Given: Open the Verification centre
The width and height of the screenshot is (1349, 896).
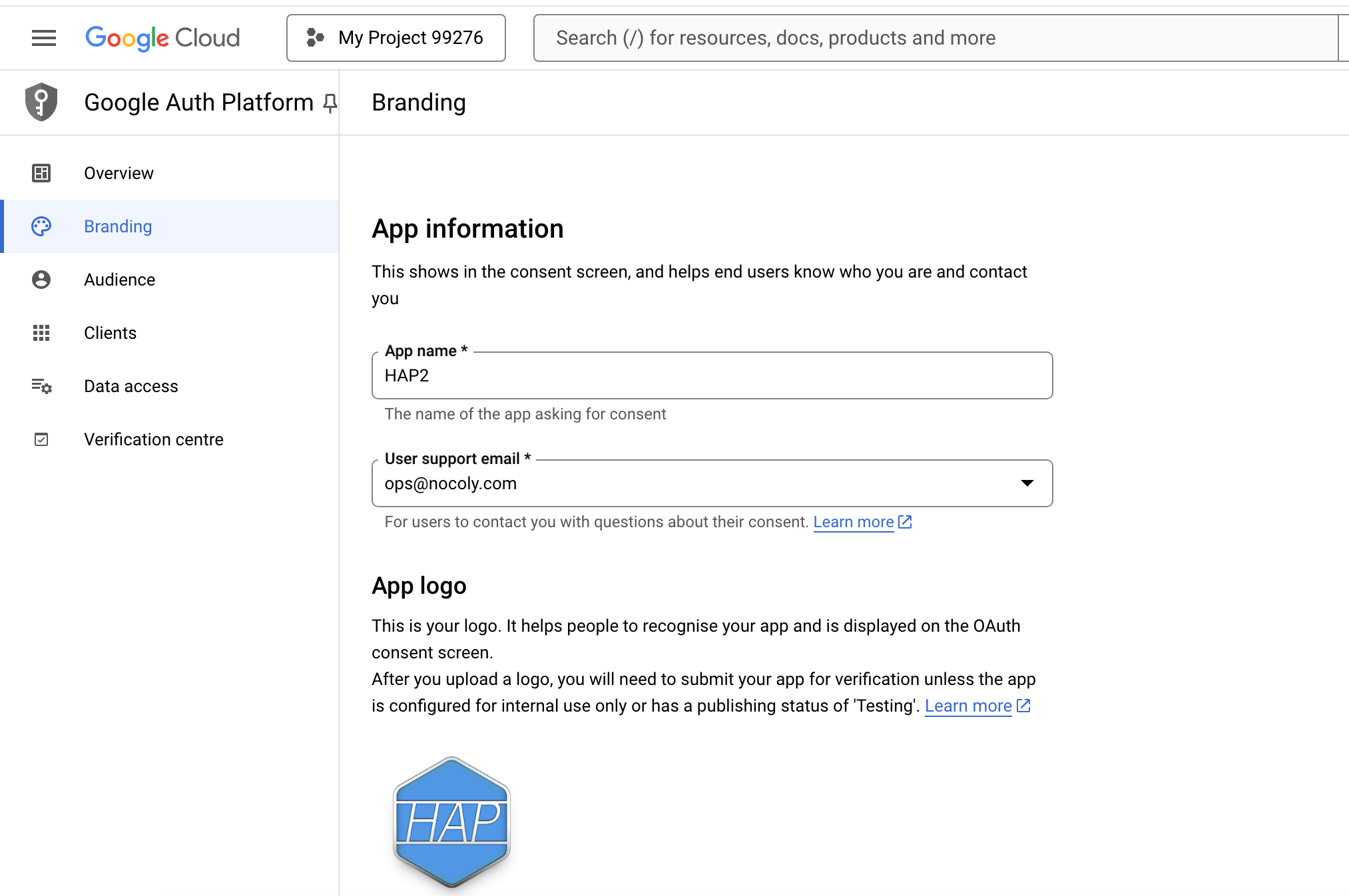Looking at the screenshot, I should [170, 439].
